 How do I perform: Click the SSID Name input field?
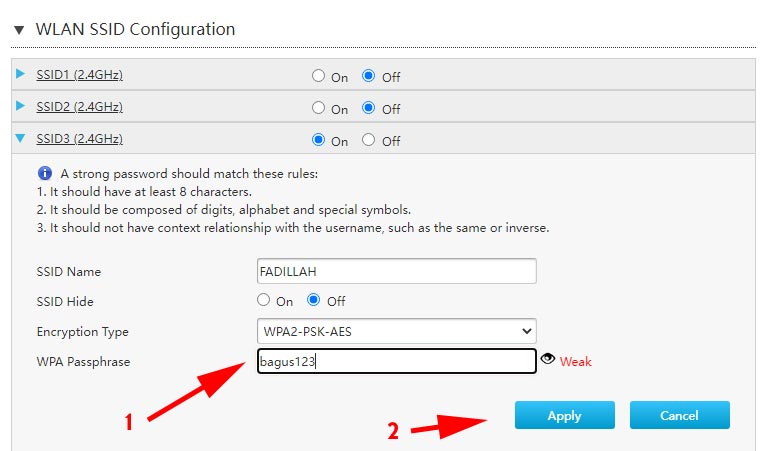tap(396, 271)
